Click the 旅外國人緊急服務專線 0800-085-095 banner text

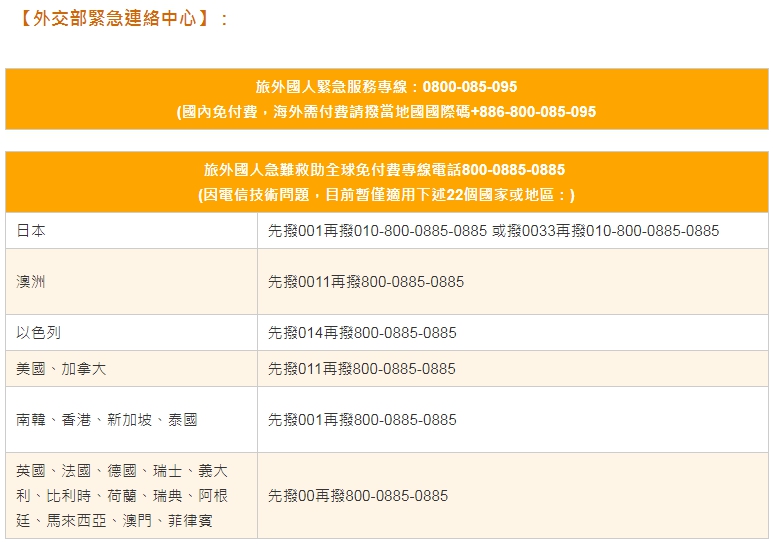coord(386,87)
